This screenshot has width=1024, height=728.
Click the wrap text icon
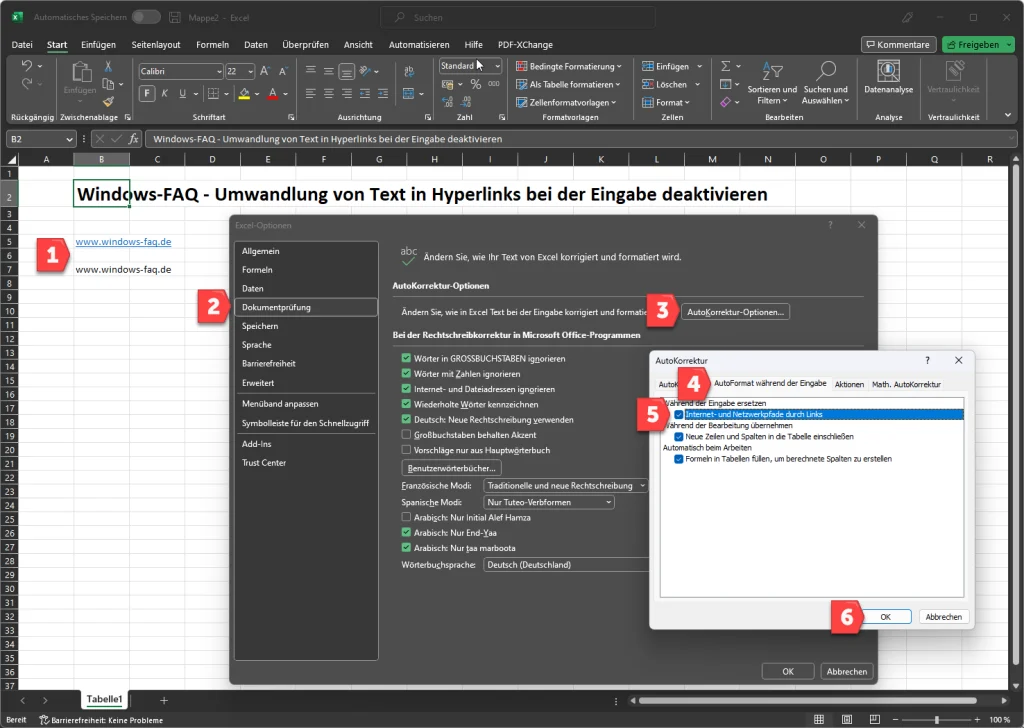point(409,71)
